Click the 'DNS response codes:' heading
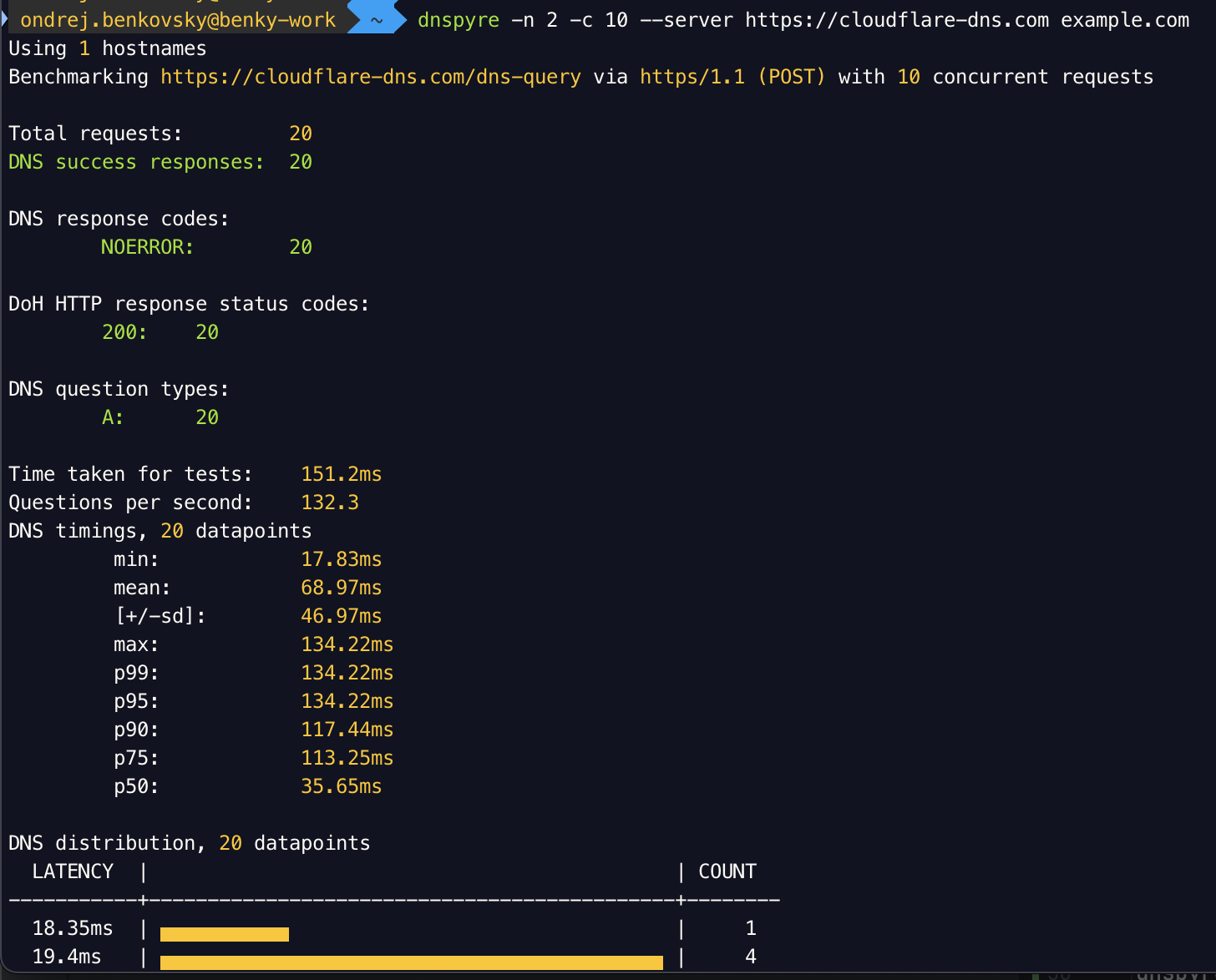The width and height of the screenshot is (1216, 980). (119, 219)
